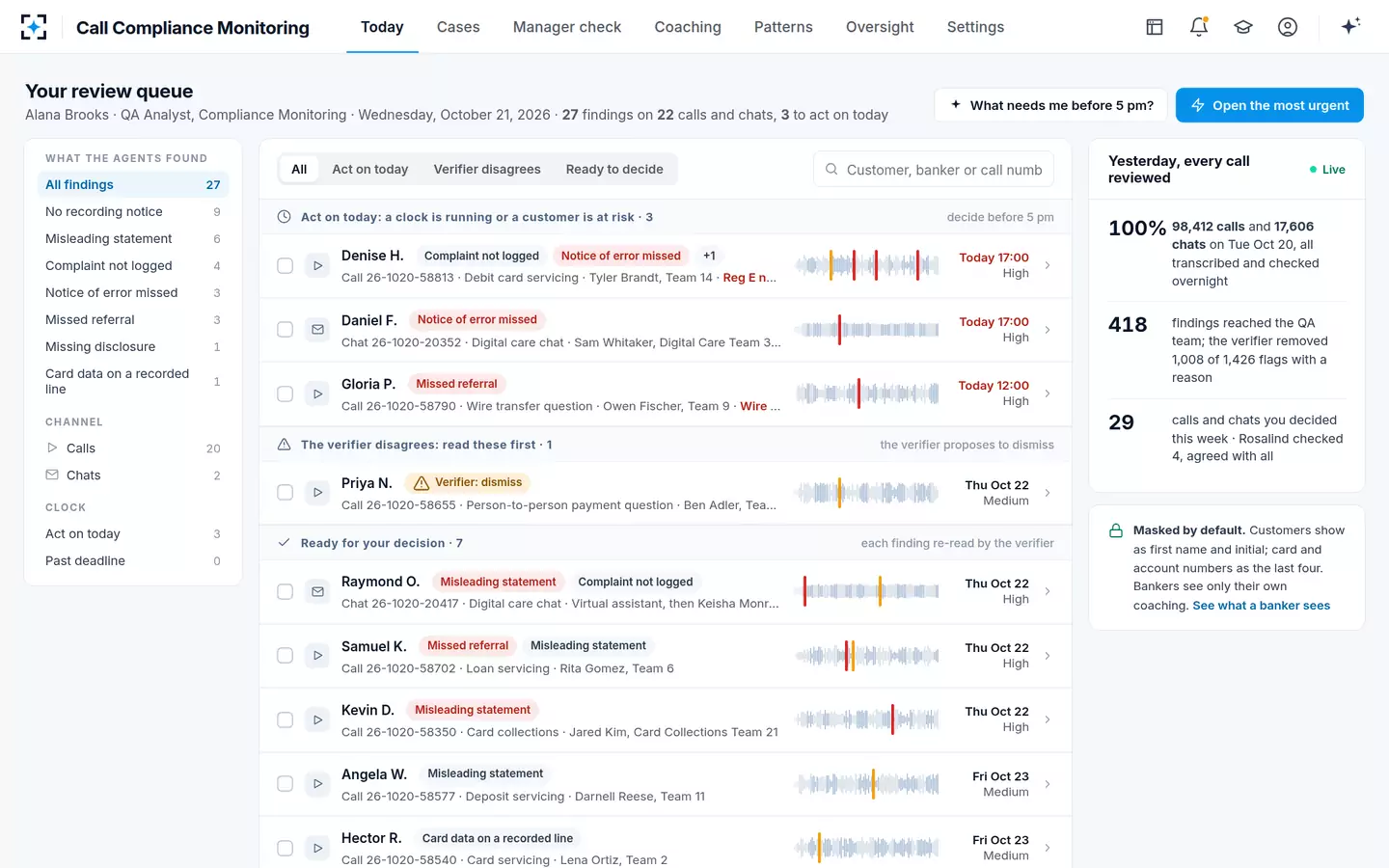
Task: Go to the Coaching tab
Action: pyautogui.click(x=688, y=27)
